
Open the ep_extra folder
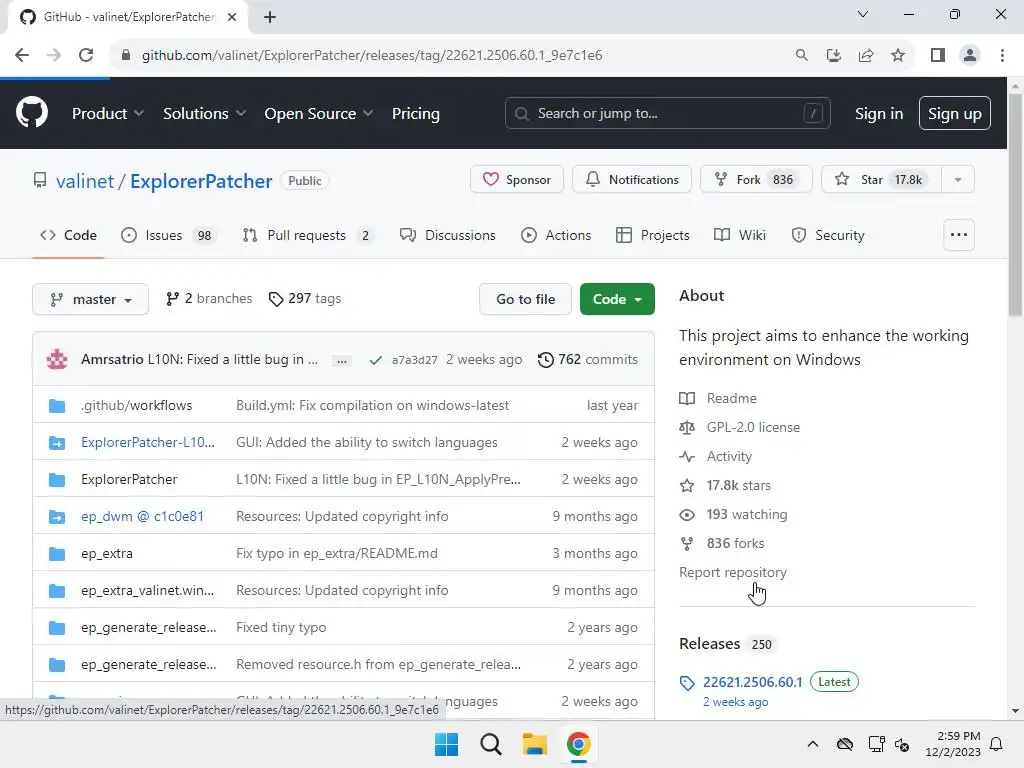pyautogui.click(x=106, y=553)
